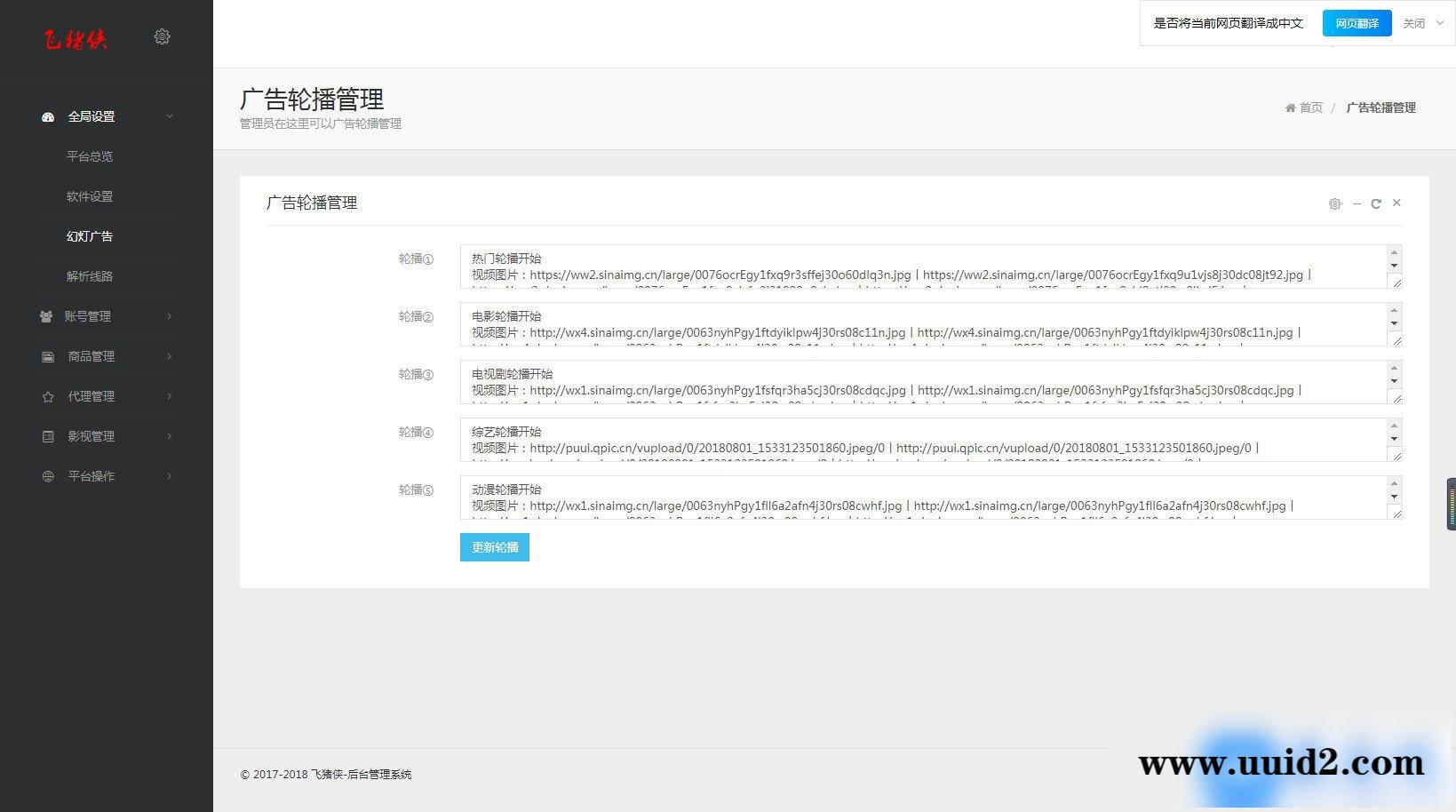The width and height of the screenshot is (1456, 812).
Task: Click the home icon beside 首页 breadcrumb
Action: (x=1290, y=107)
